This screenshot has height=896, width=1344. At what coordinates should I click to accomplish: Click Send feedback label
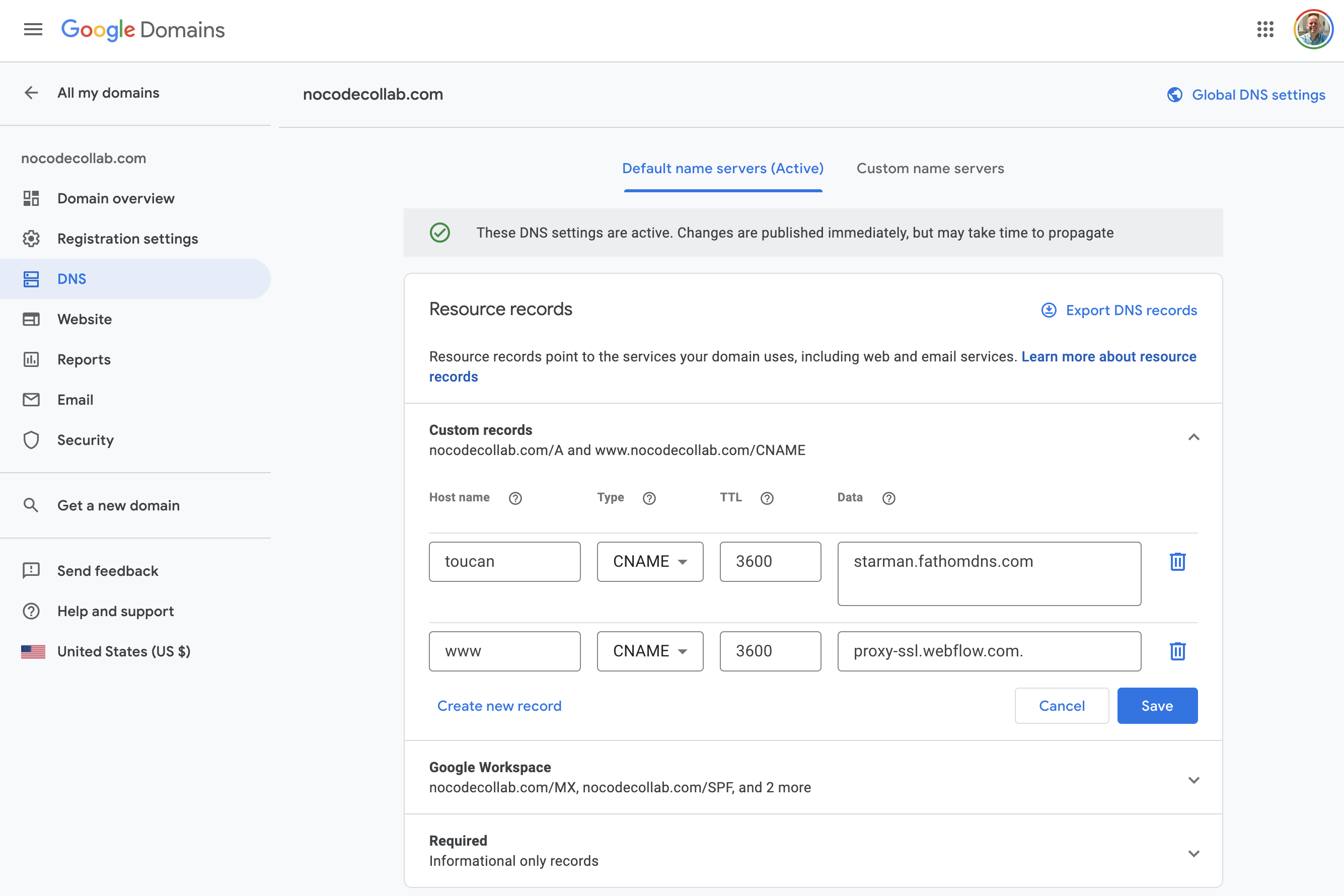click(107, 570)
